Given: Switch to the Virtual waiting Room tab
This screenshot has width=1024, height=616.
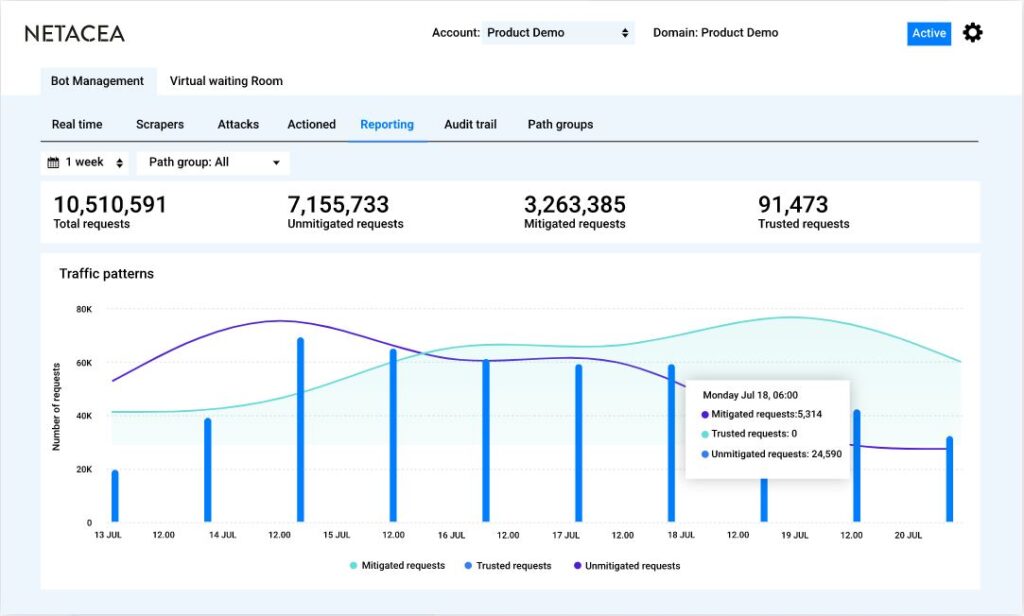Looking at the screenshot, I should coord(226,81).
